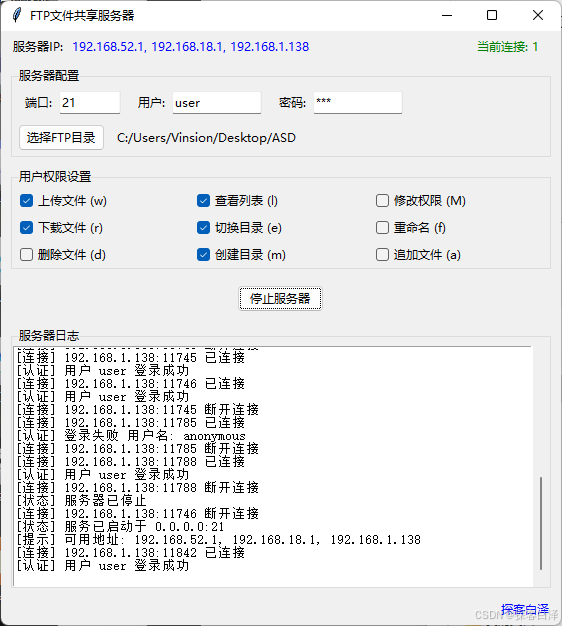Image resolution: width=562 pixels, height=626 pixels.
Task: Enable the 删除文件 (d) checkbox
Action: click(26, 255)
